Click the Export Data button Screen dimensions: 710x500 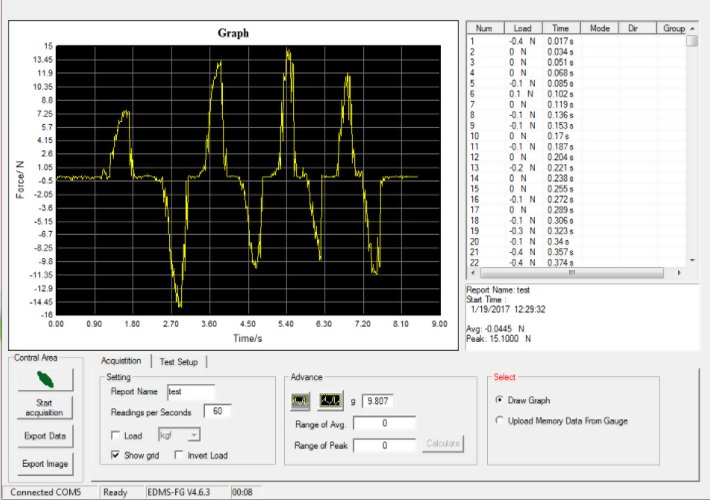point(44,436)
